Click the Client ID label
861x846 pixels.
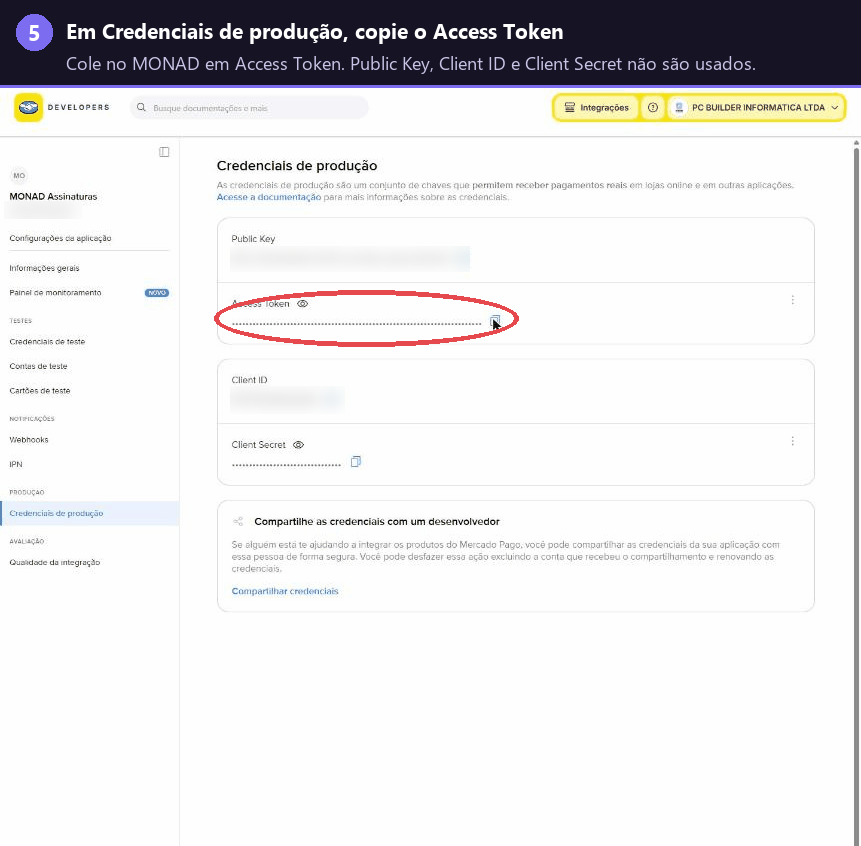[249, 380]
